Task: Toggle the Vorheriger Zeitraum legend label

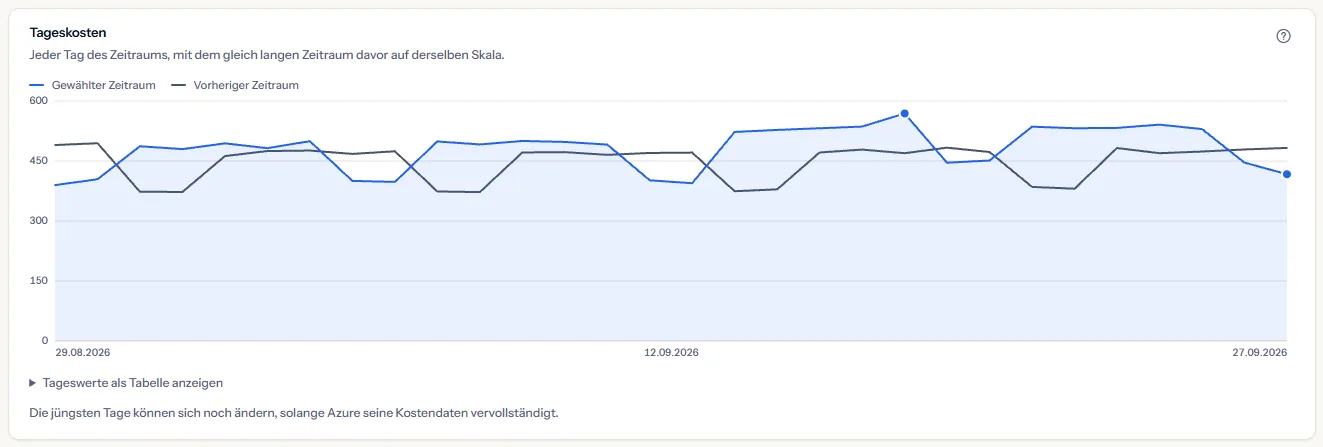Action: click(x=246, y=85)
